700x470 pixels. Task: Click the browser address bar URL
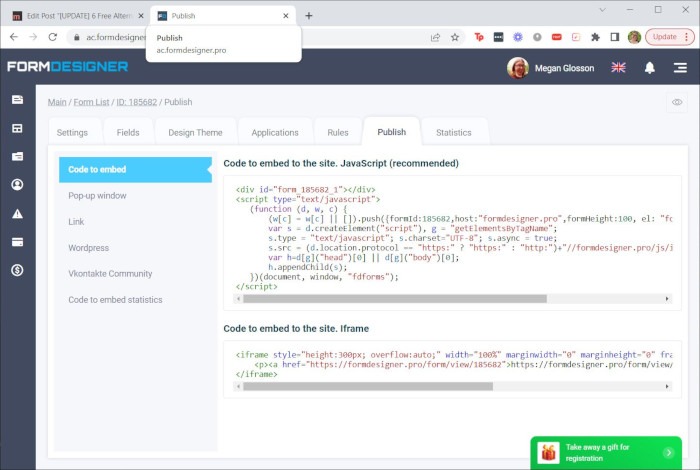(115, 37)
